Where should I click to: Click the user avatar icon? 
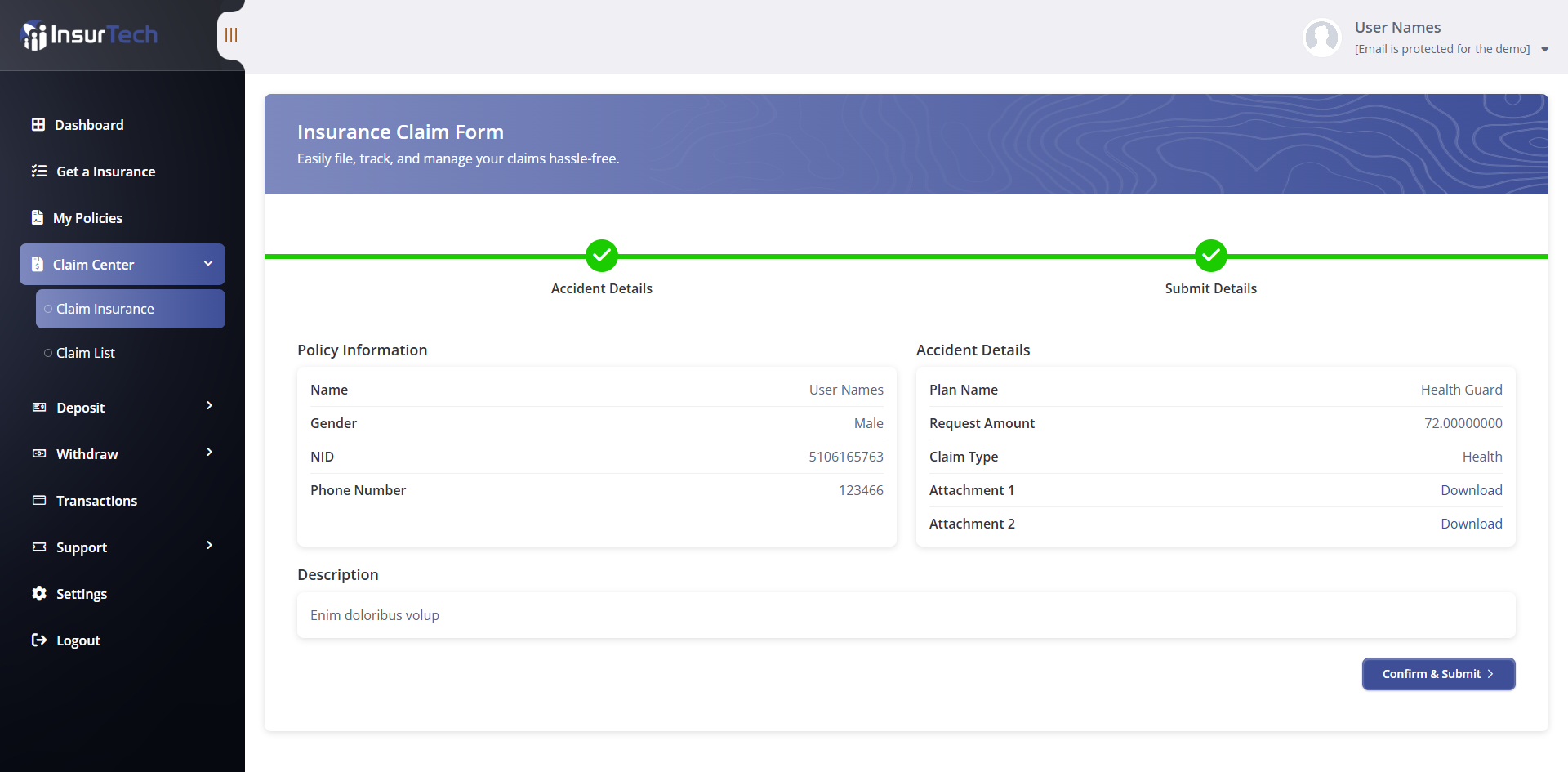coord(1322,38)
